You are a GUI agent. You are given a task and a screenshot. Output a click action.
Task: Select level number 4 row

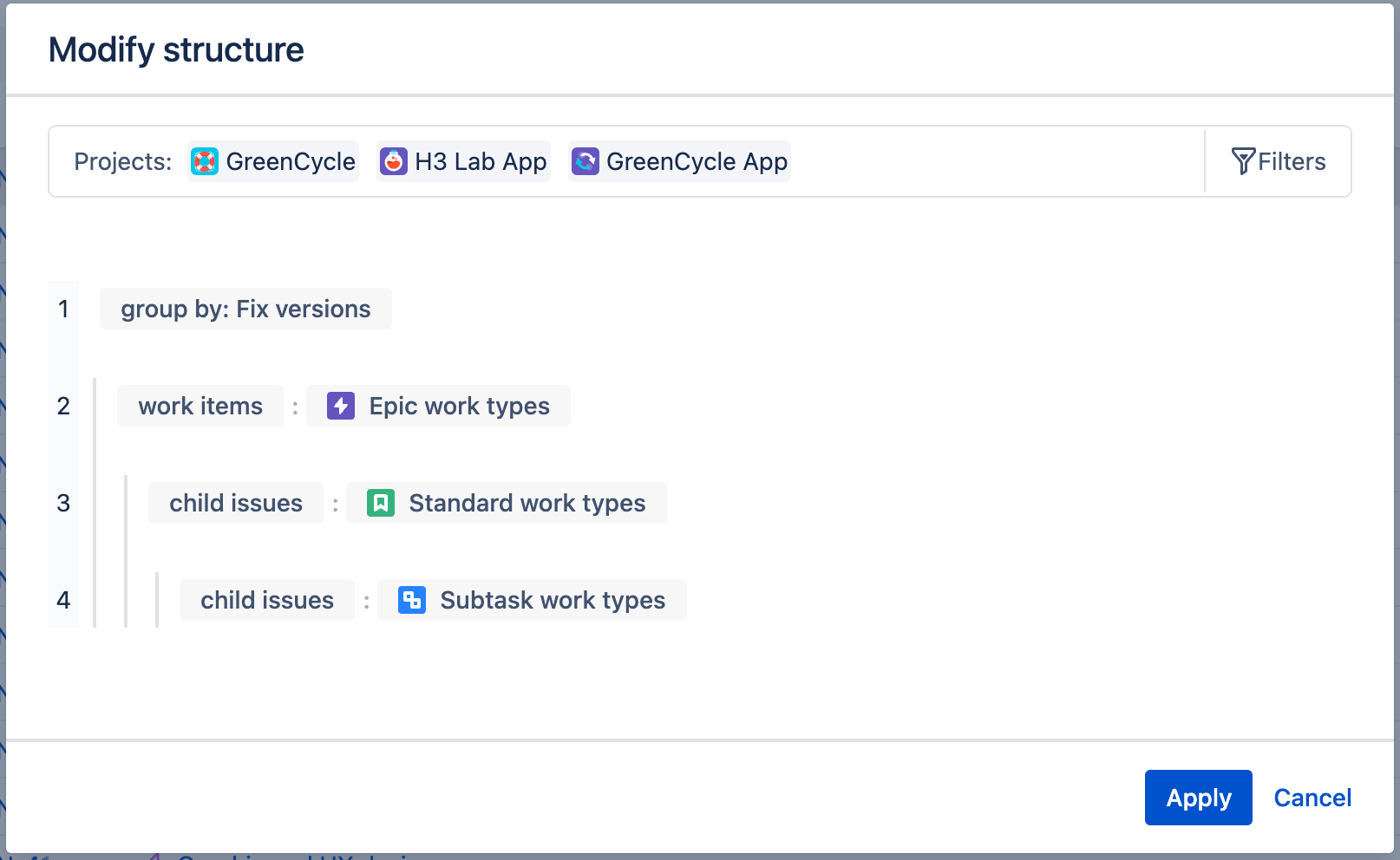(x=63, y=600)
